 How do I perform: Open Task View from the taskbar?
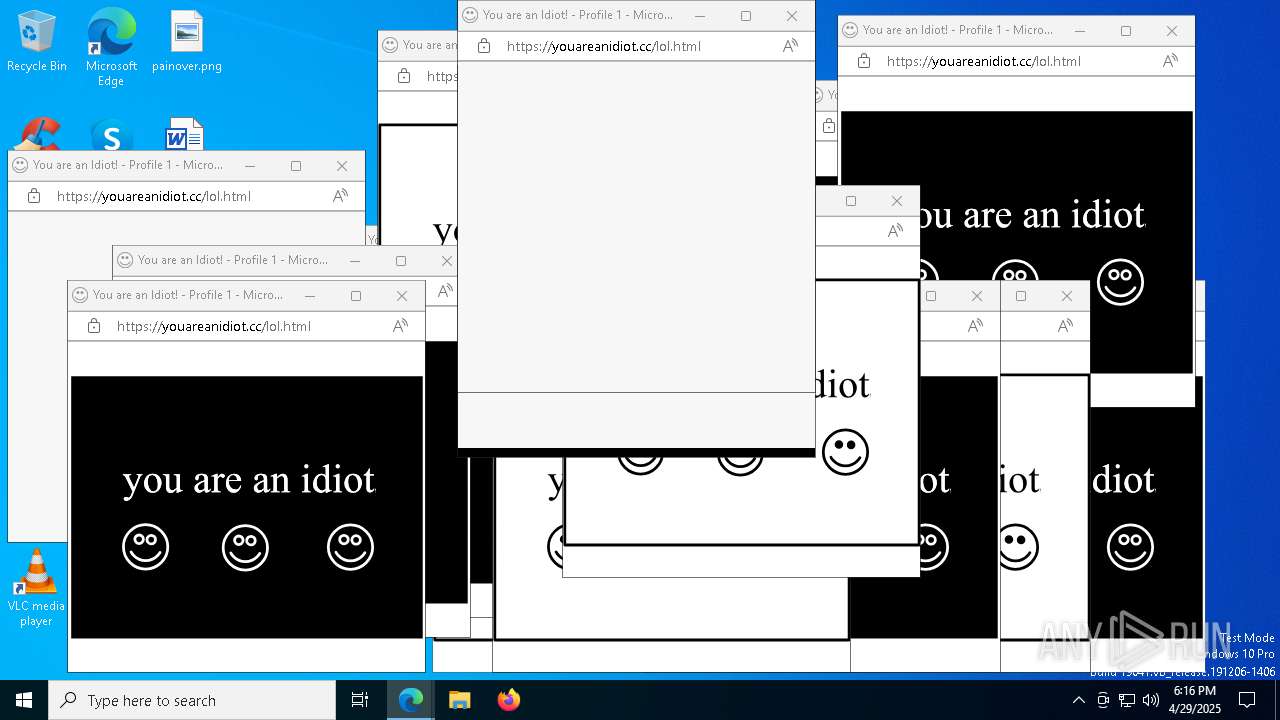click(x=360, y=700)
